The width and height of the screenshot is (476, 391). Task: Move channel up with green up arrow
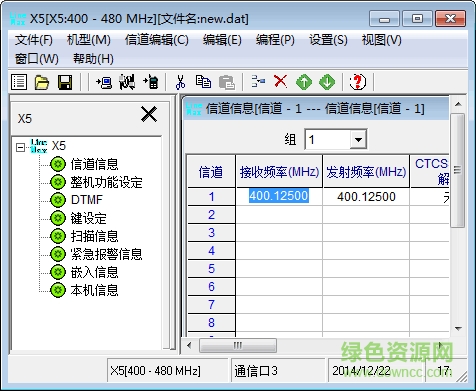304,82
